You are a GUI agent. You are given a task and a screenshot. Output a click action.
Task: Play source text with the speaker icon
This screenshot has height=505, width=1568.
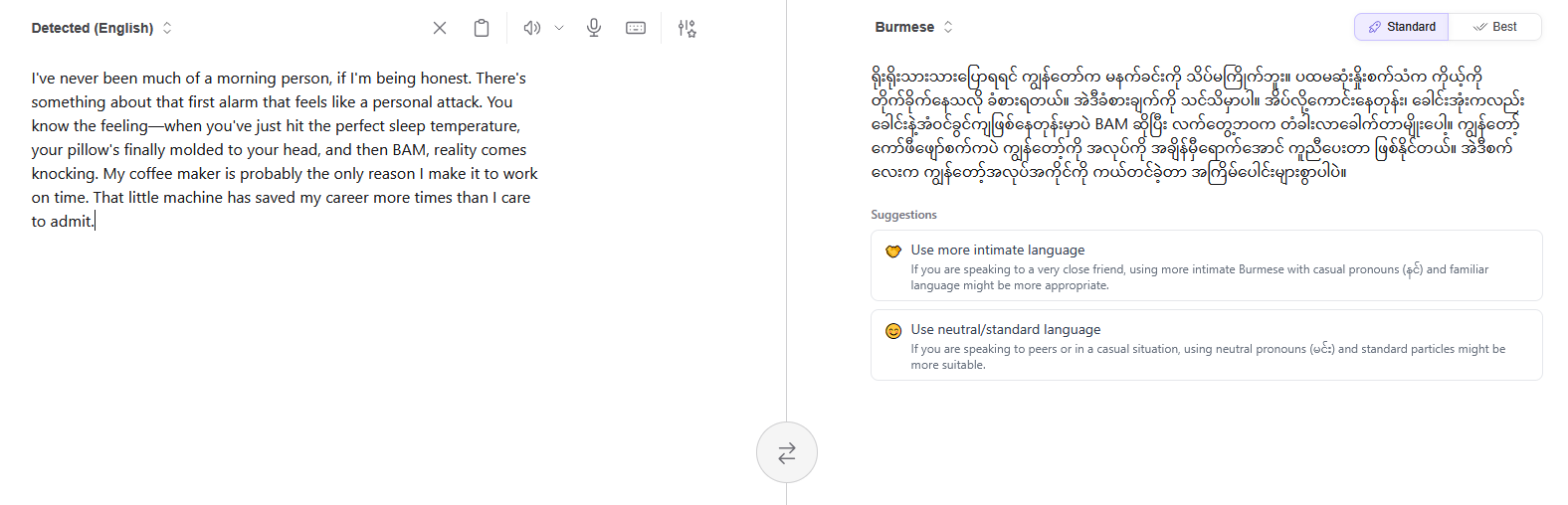(532, 28)
